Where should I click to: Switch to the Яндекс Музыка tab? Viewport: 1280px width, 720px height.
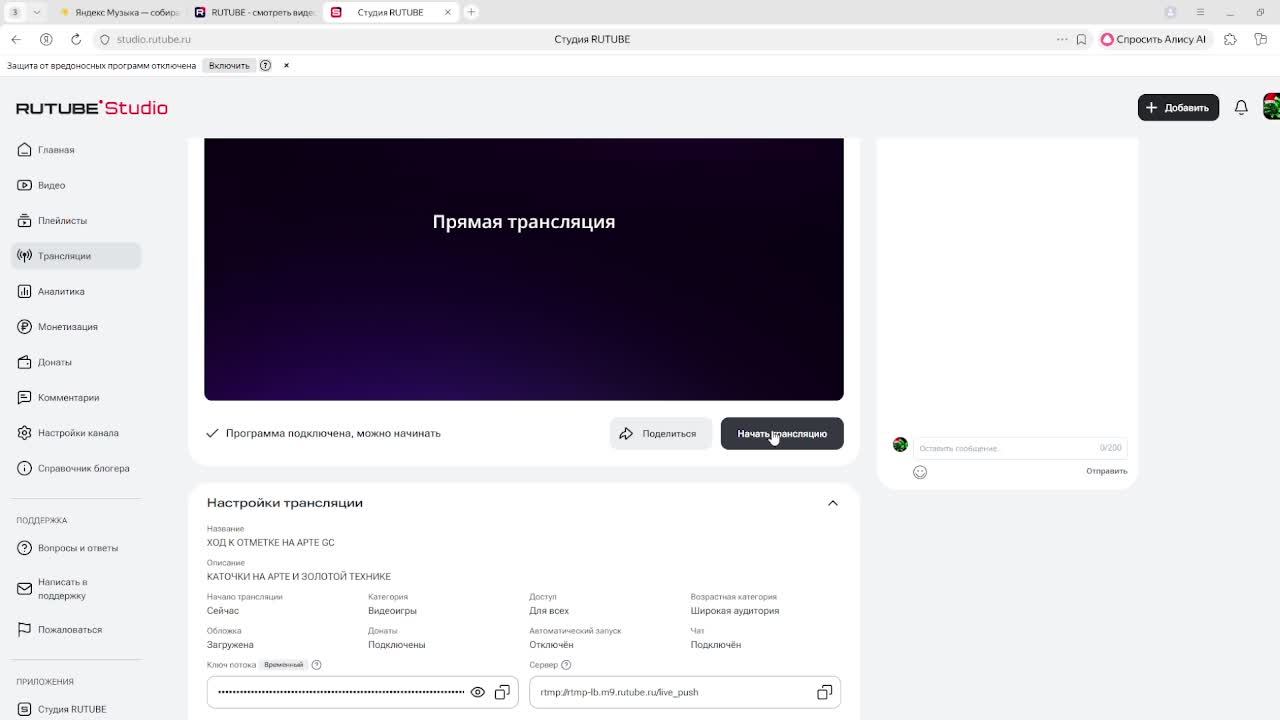[119, 12]
